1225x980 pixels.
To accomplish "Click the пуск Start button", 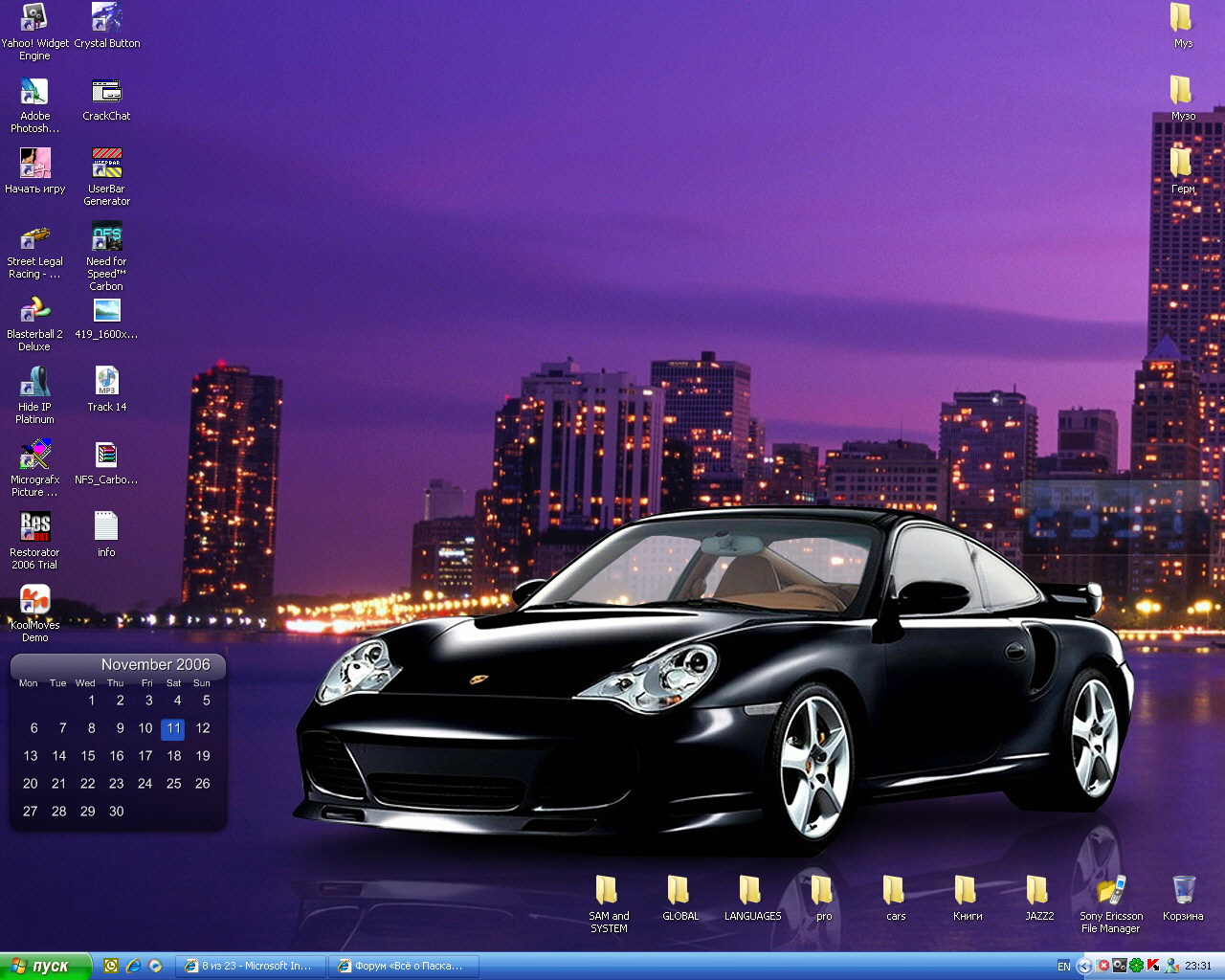I will [x=45, y=966].
